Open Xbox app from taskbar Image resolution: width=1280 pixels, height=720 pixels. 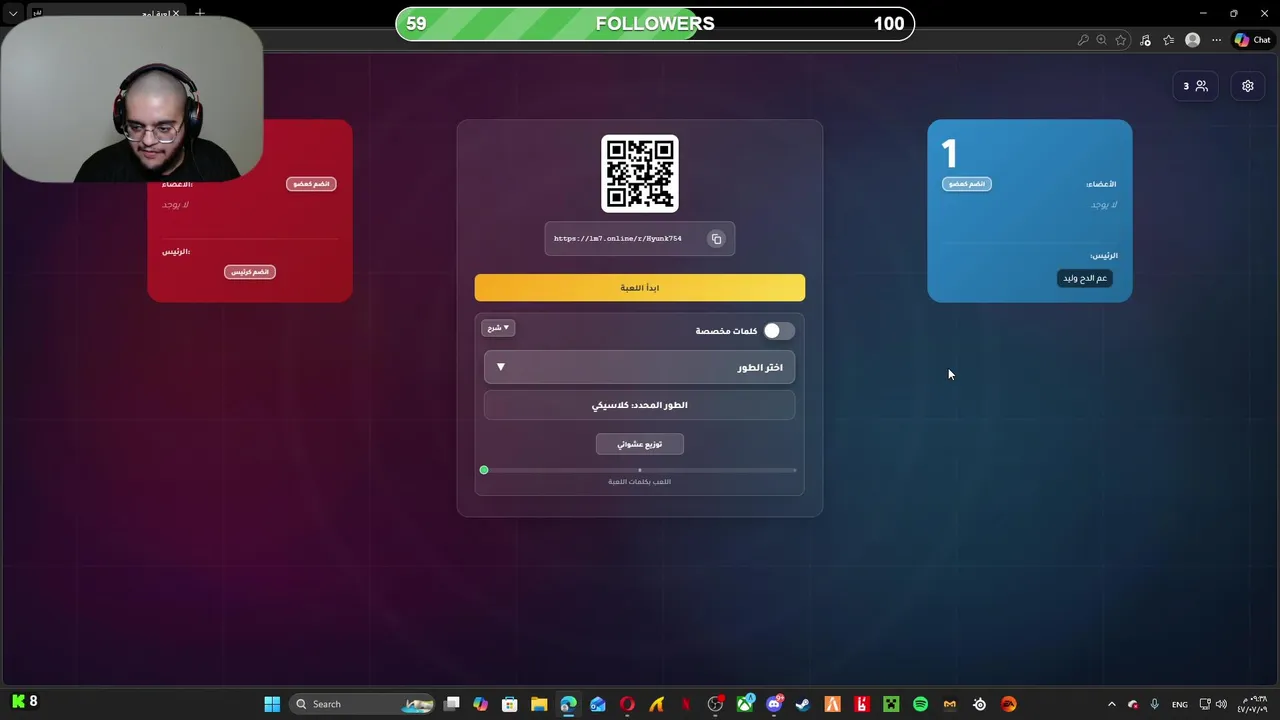pyautogui.click(x=745, y=704)
